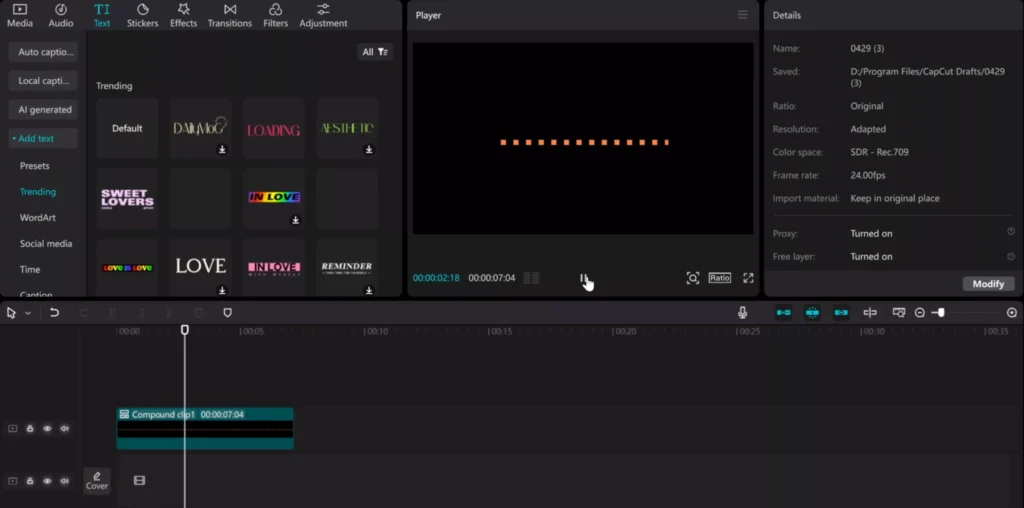Image resolution: width=1024 pixels, height=508 pixels.
Task: Mute the cover track speaker icon
Action: coord(64,481)
